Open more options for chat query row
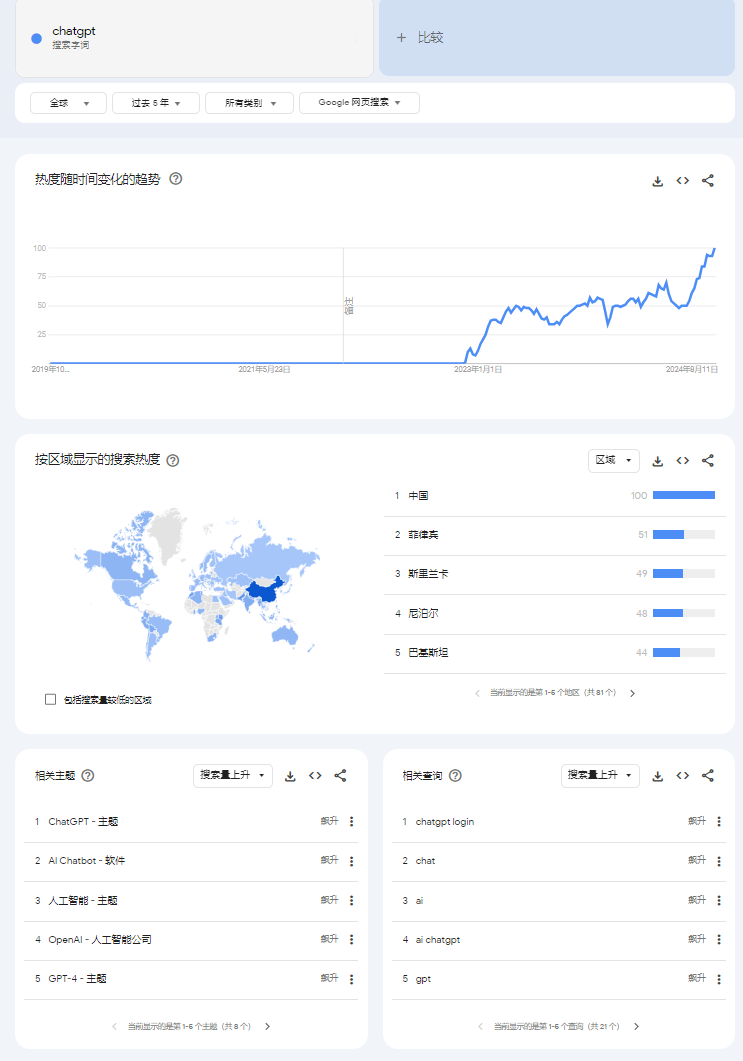743x1061 pixels. coord(719,861)
